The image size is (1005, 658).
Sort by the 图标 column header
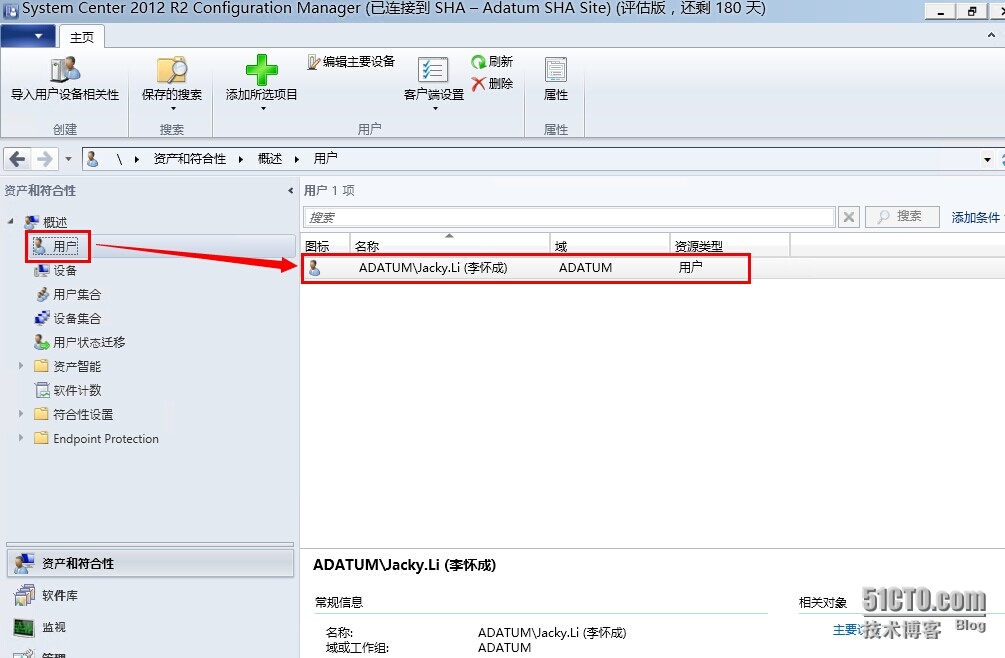(326, 245)
